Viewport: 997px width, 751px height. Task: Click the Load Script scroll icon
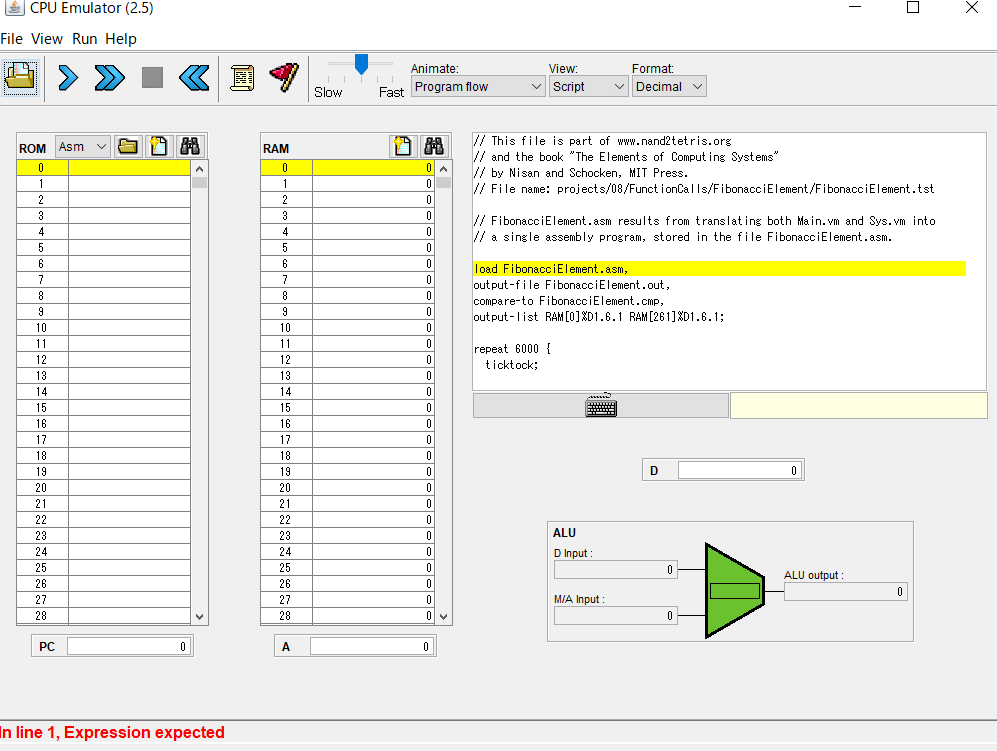pos(242,77)
